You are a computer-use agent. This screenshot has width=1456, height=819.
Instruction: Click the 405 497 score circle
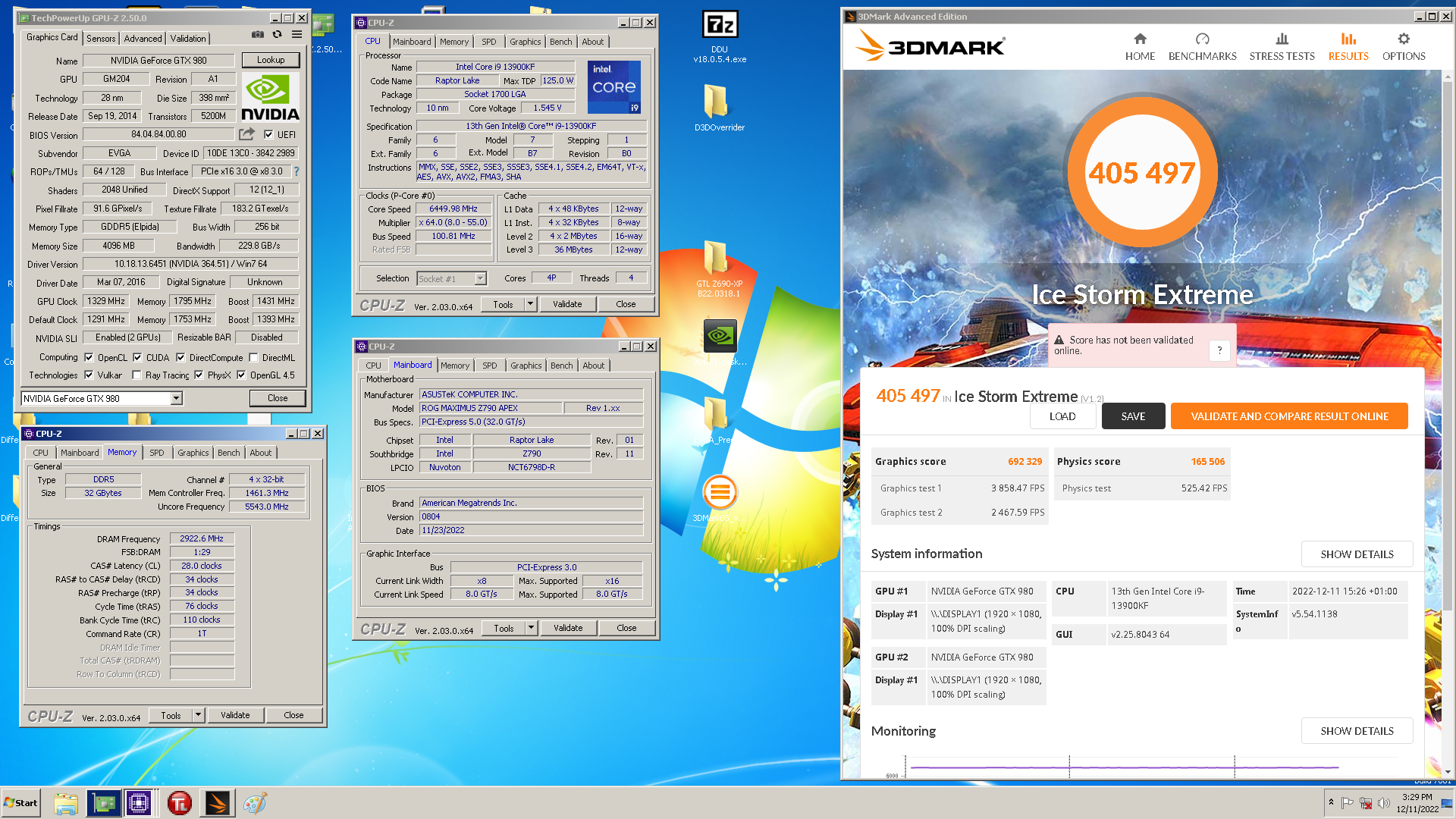click(x=1142, y=173)
